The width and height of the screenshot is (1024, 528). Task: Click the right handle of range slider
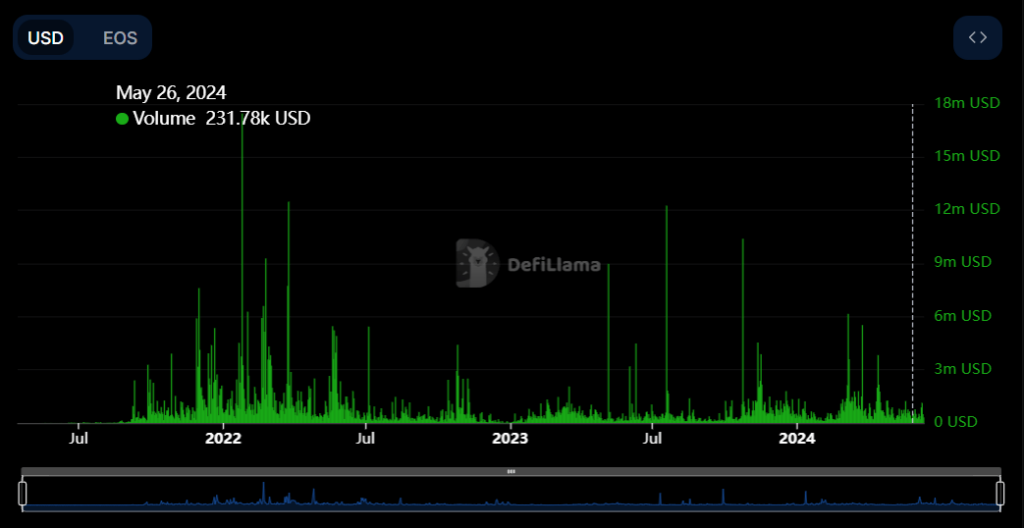point(1000,494)
